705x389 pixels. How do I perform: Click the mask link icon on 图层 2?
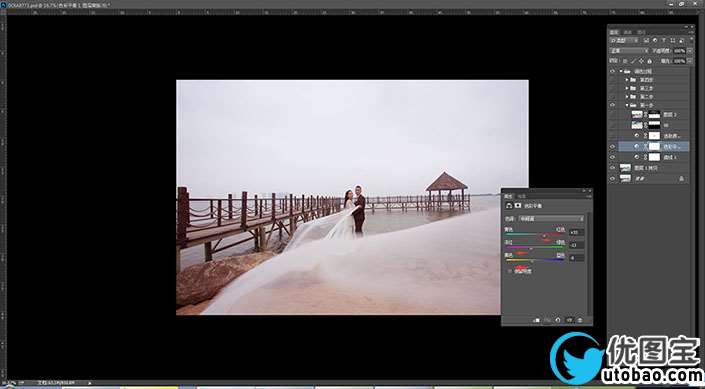[645, 115]
